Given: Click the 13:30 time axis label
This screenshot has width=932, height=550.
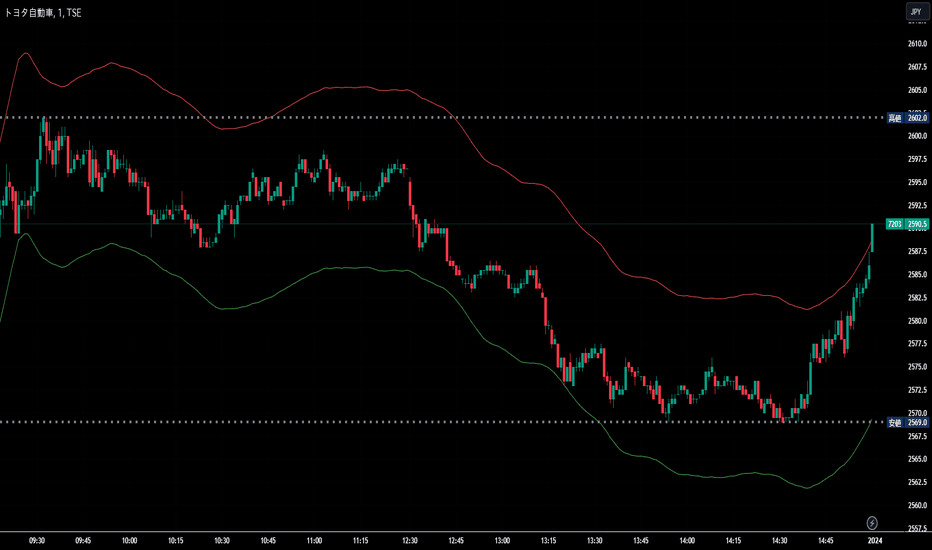Looking at the screenshot, I should [x=595, y=541].
